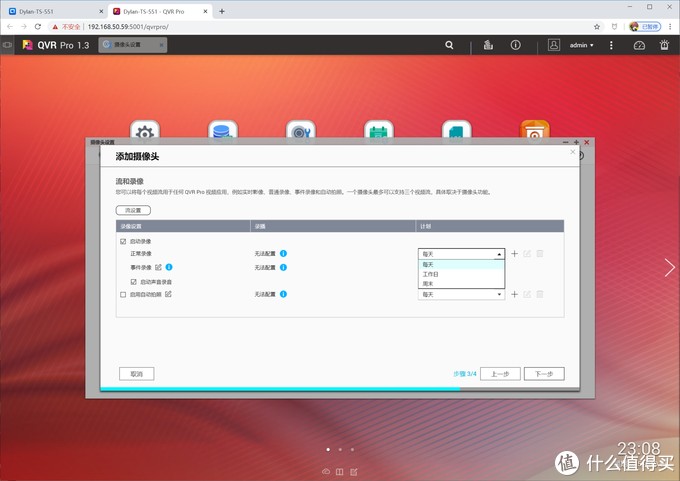Viewport: 680px width, 481px height.
Task: Toggle the 启动声音录音 checkbox
Action: [x=134, y=281]
